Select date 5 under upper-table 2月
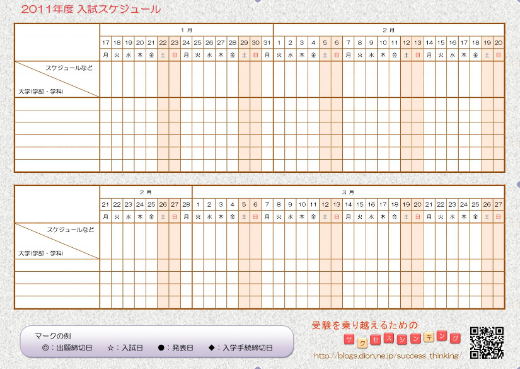 325,42
